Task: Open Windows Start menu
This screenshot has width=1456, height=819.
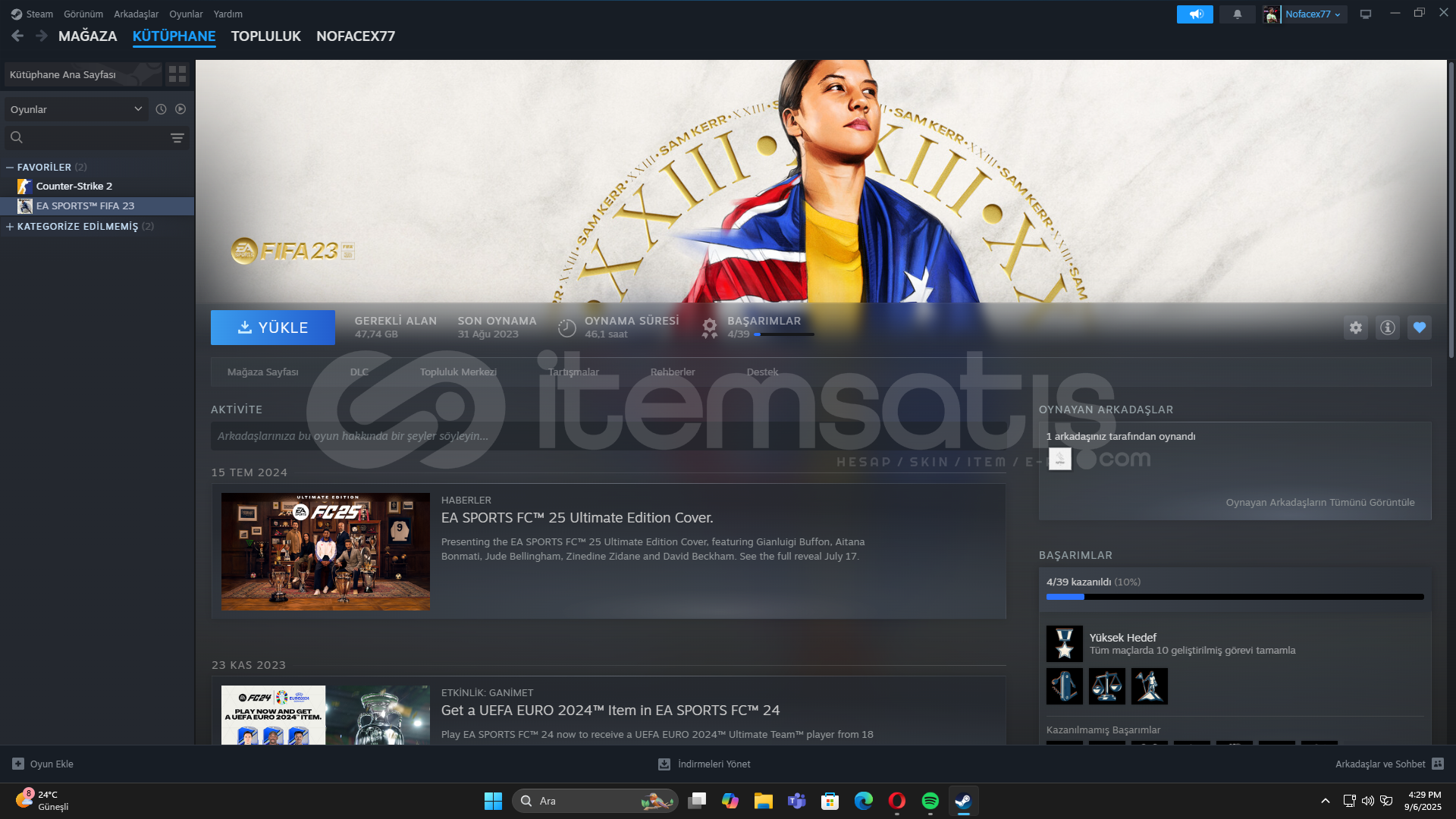Action: (493, 801)
